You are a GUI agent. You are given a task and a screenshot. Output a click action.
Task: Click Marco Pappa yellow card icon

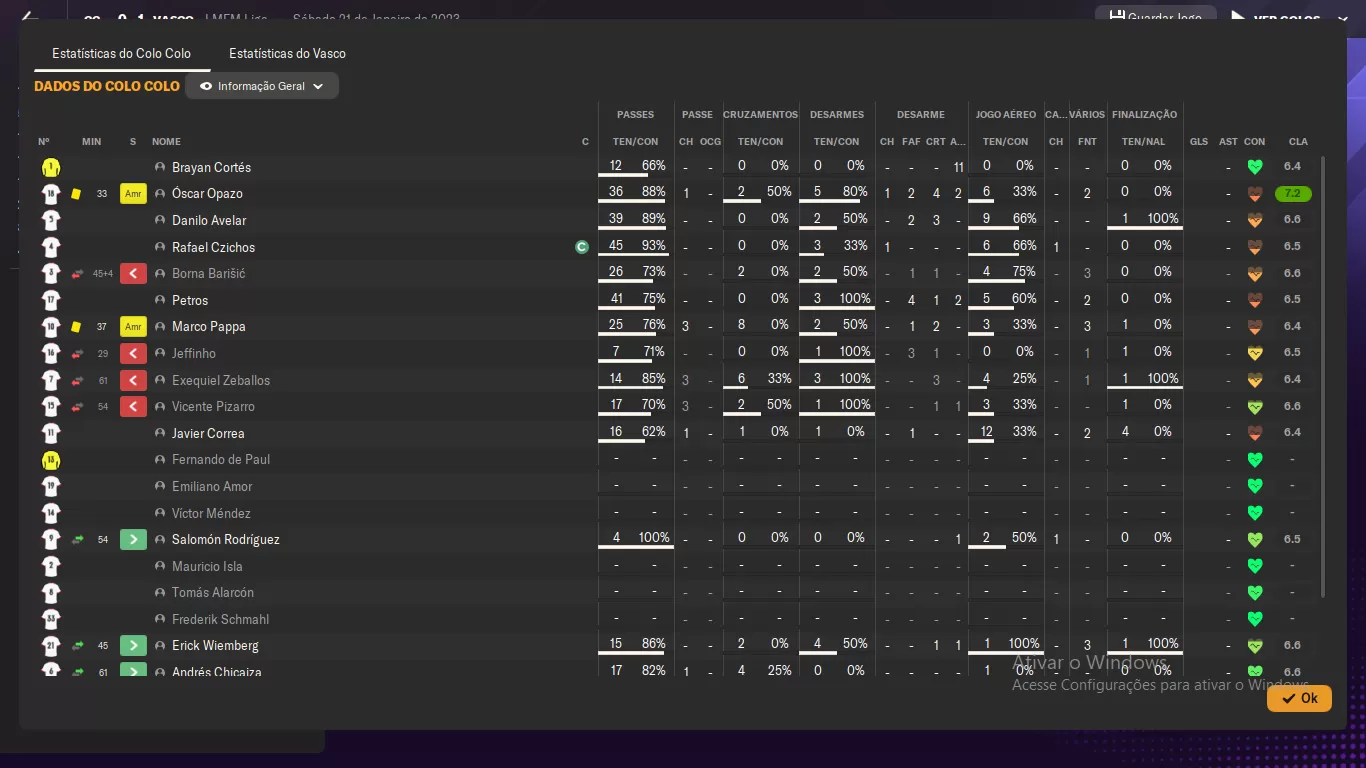[76, 327]
